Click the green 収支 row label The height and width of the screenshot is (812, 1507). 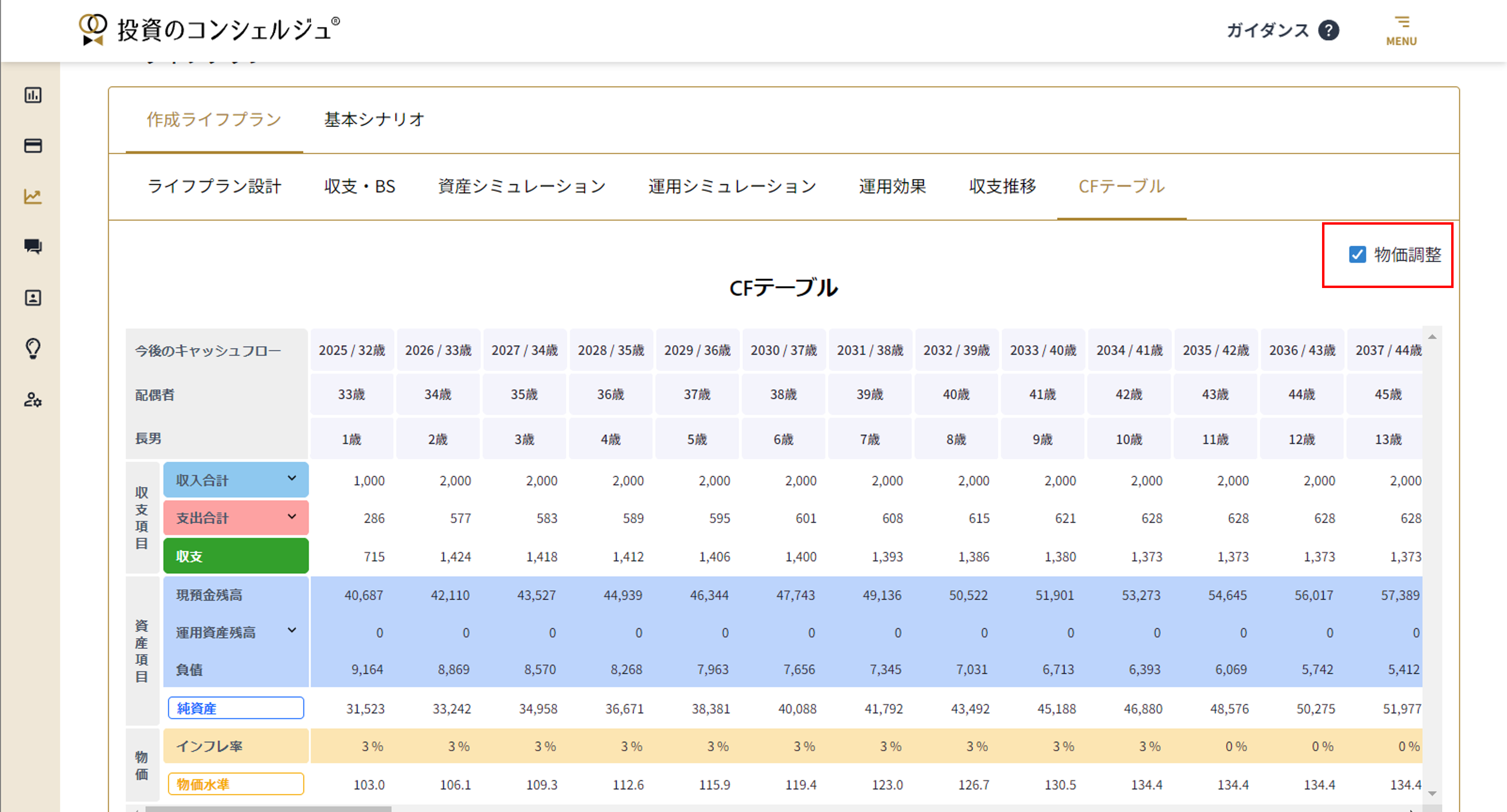point(236,556)
